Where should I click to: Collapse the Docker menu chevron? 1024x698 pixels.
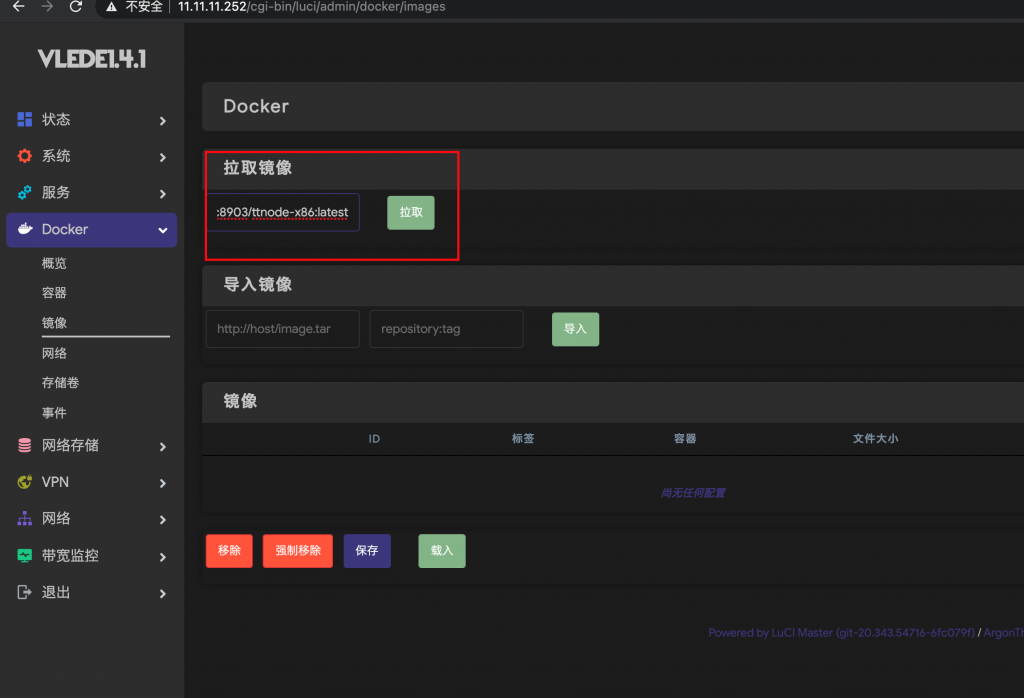[x=163, y=230]
